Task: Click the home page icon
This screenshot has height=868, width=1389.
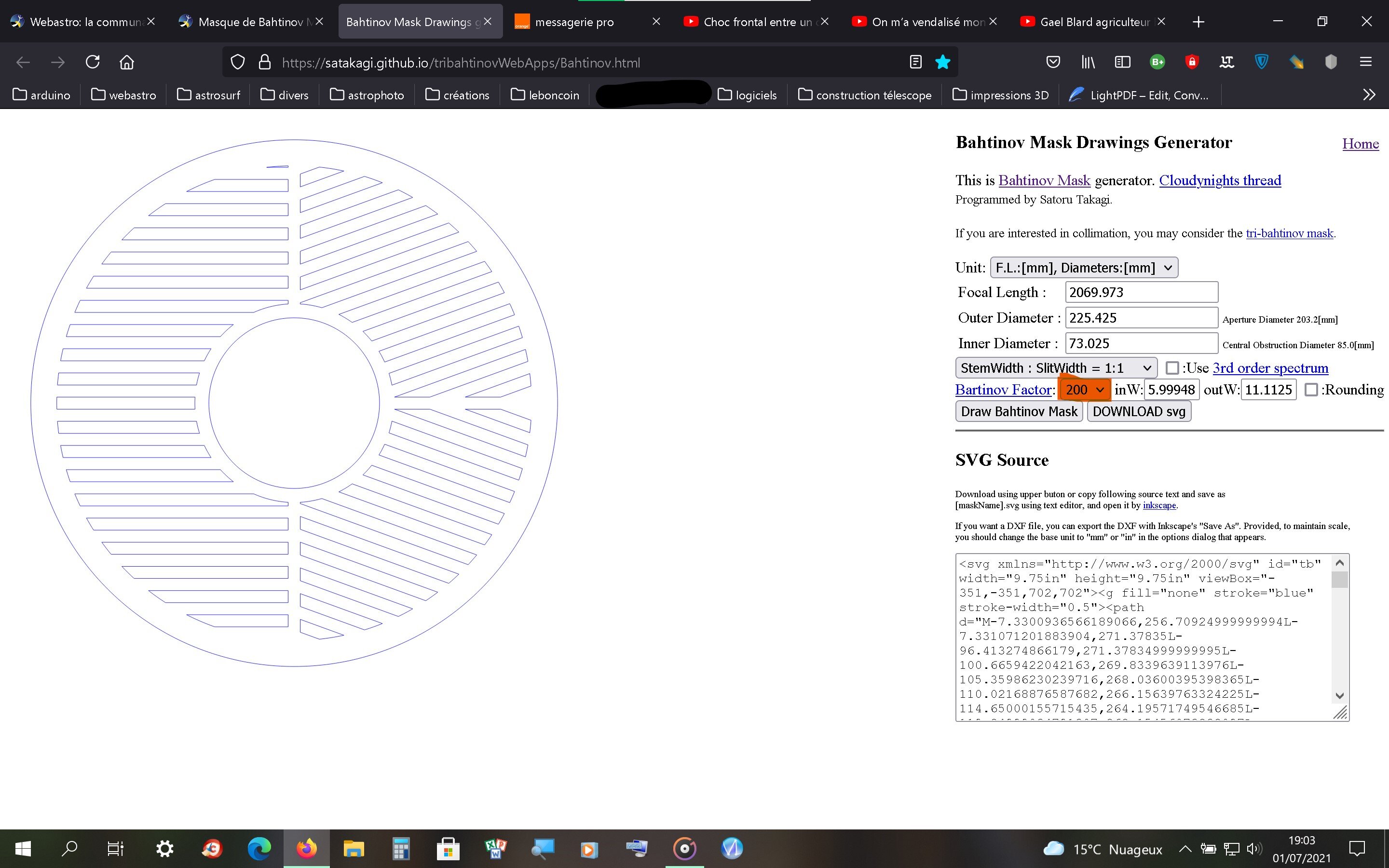Action: click(x=127, y=62)
